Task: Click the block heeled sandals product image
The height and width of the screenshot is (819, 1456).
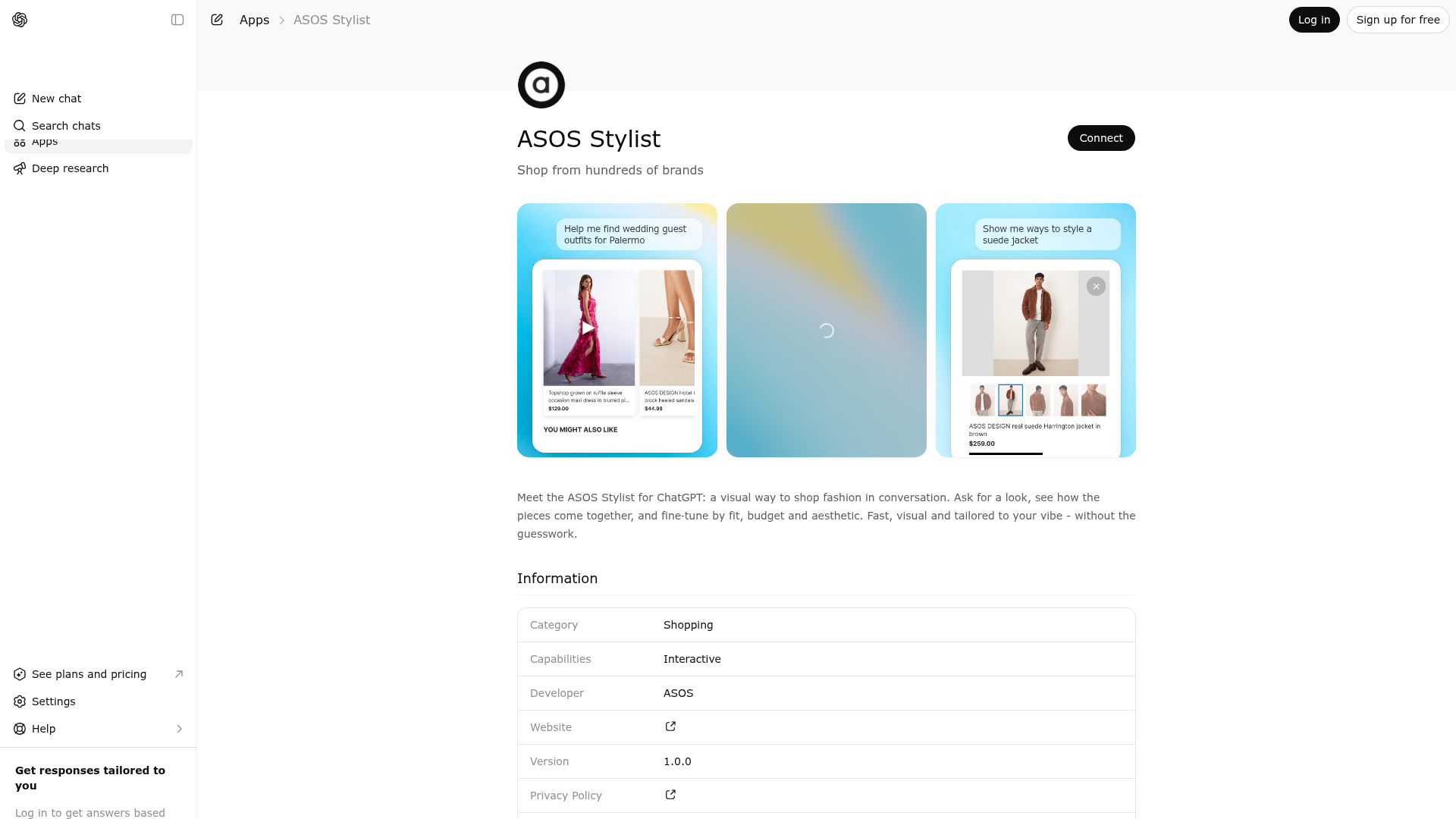Action: (667, 328)
